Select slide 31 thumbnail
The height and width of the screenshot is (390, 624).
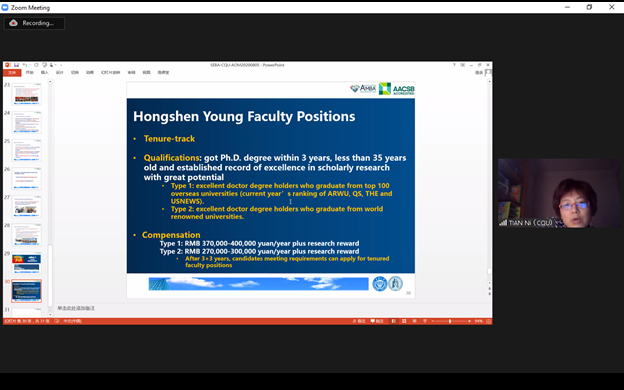[26, 312]
